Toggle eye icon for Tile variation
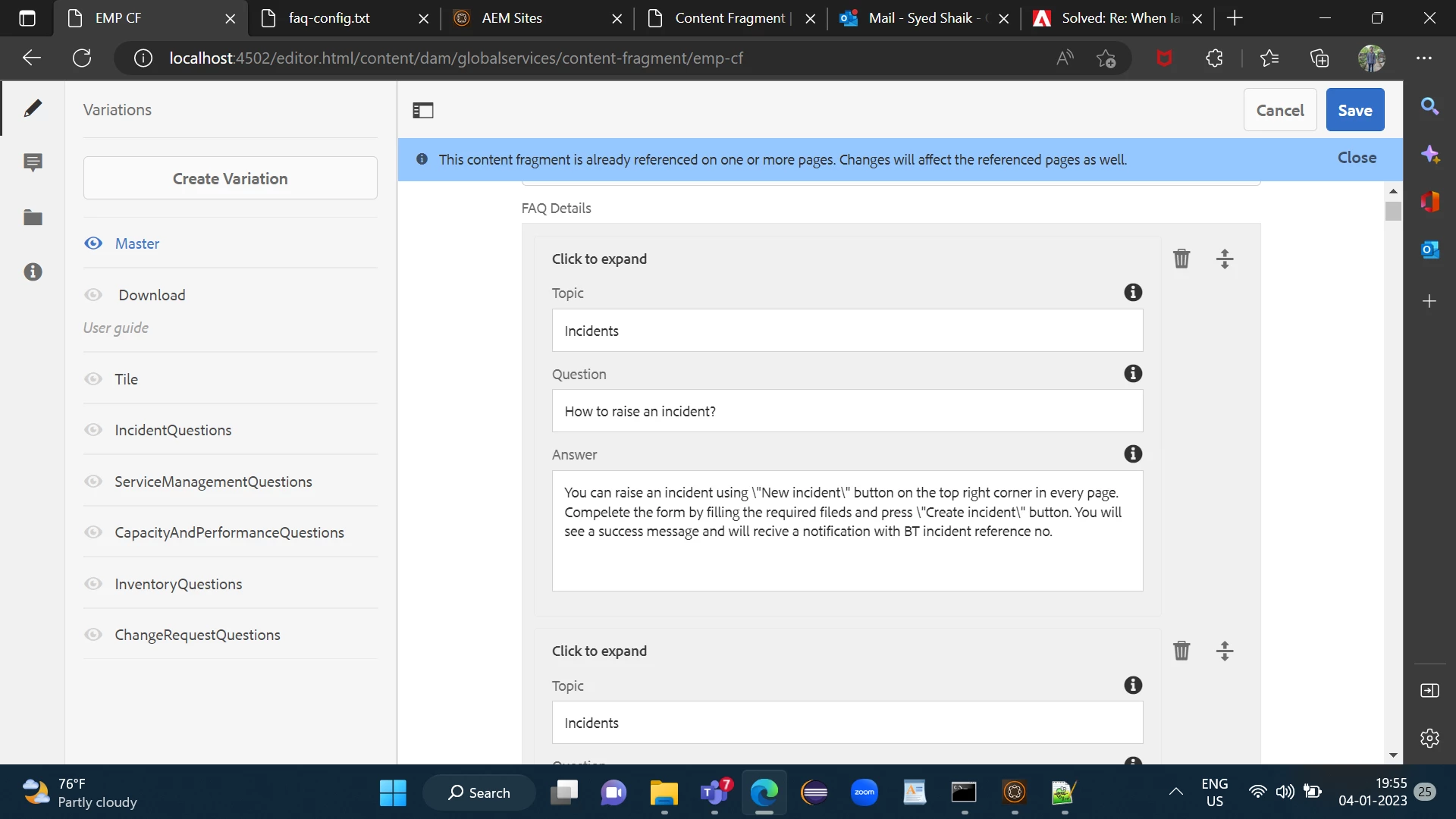This screenshot has width=1456, height=819. click(x=93, y=379)
